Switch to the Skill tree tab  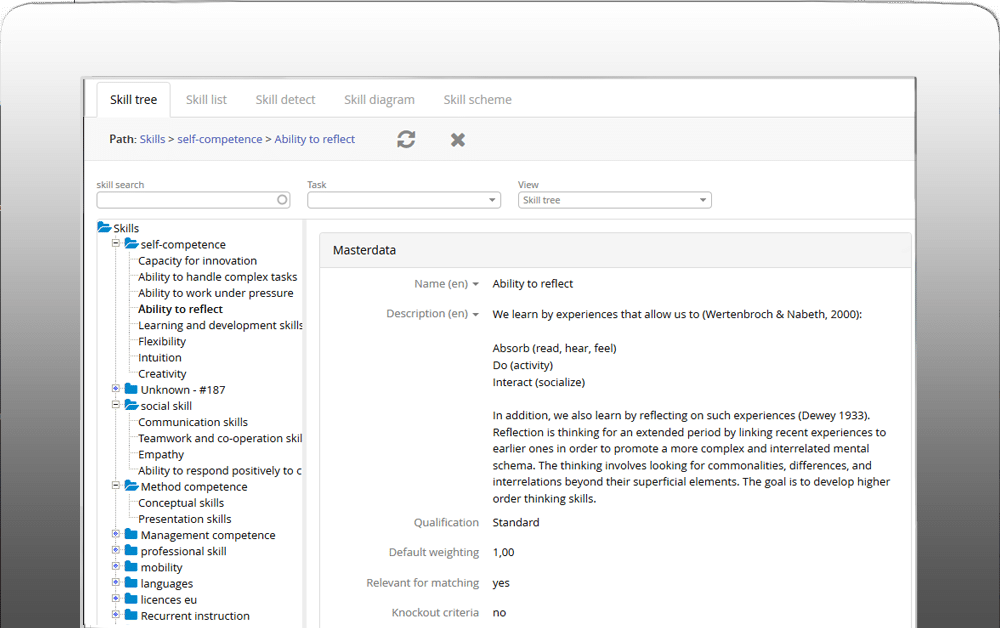133,100
